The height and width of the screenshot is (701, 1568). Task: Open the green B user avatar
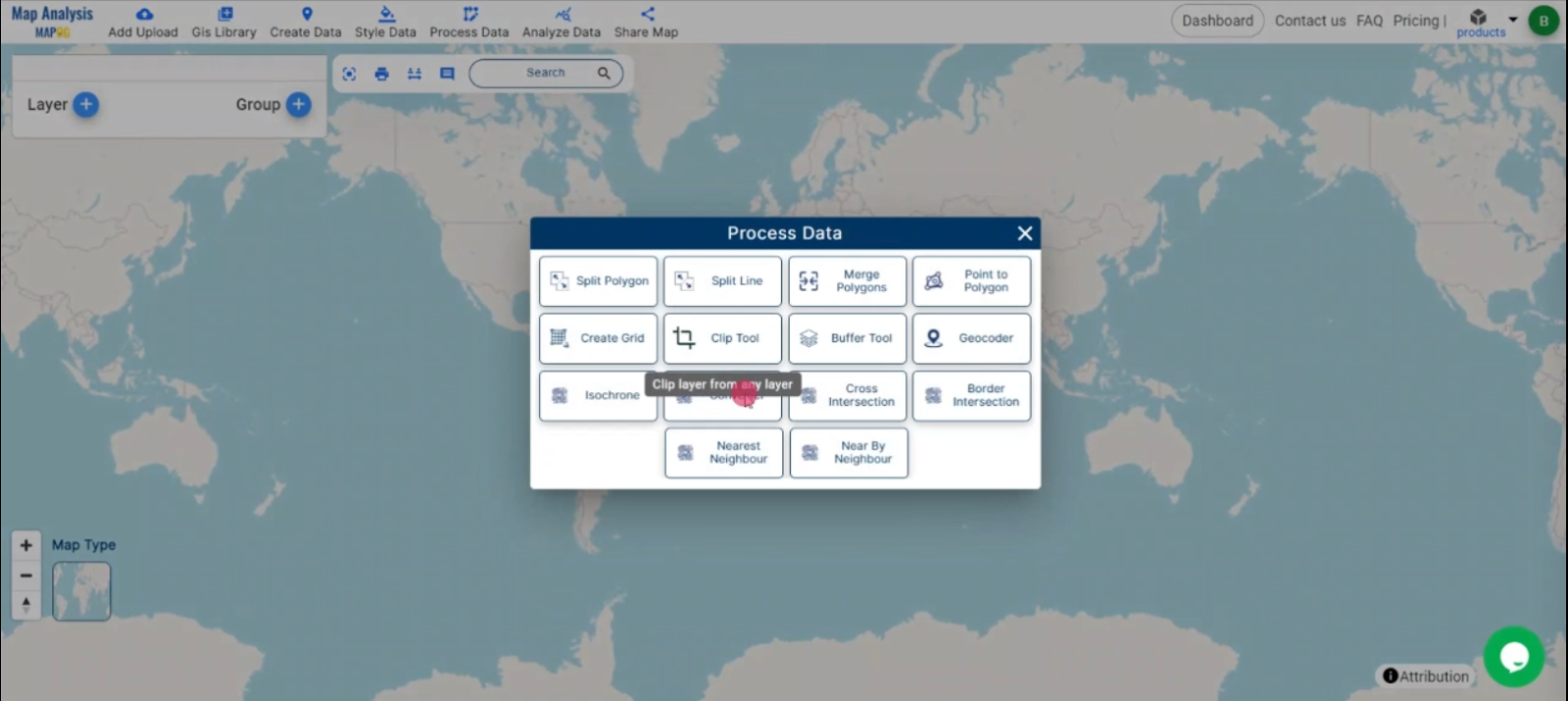click(1543, 21)
